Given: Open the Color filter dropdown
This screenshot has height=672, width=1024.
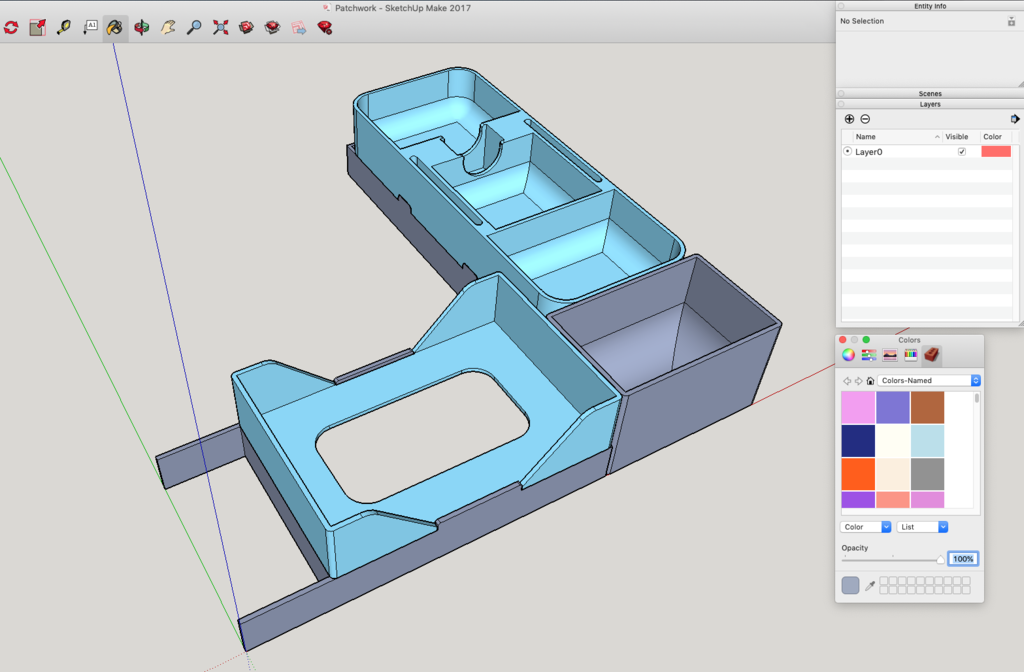Looking at the screenshot, I should [x=865, y=527].
